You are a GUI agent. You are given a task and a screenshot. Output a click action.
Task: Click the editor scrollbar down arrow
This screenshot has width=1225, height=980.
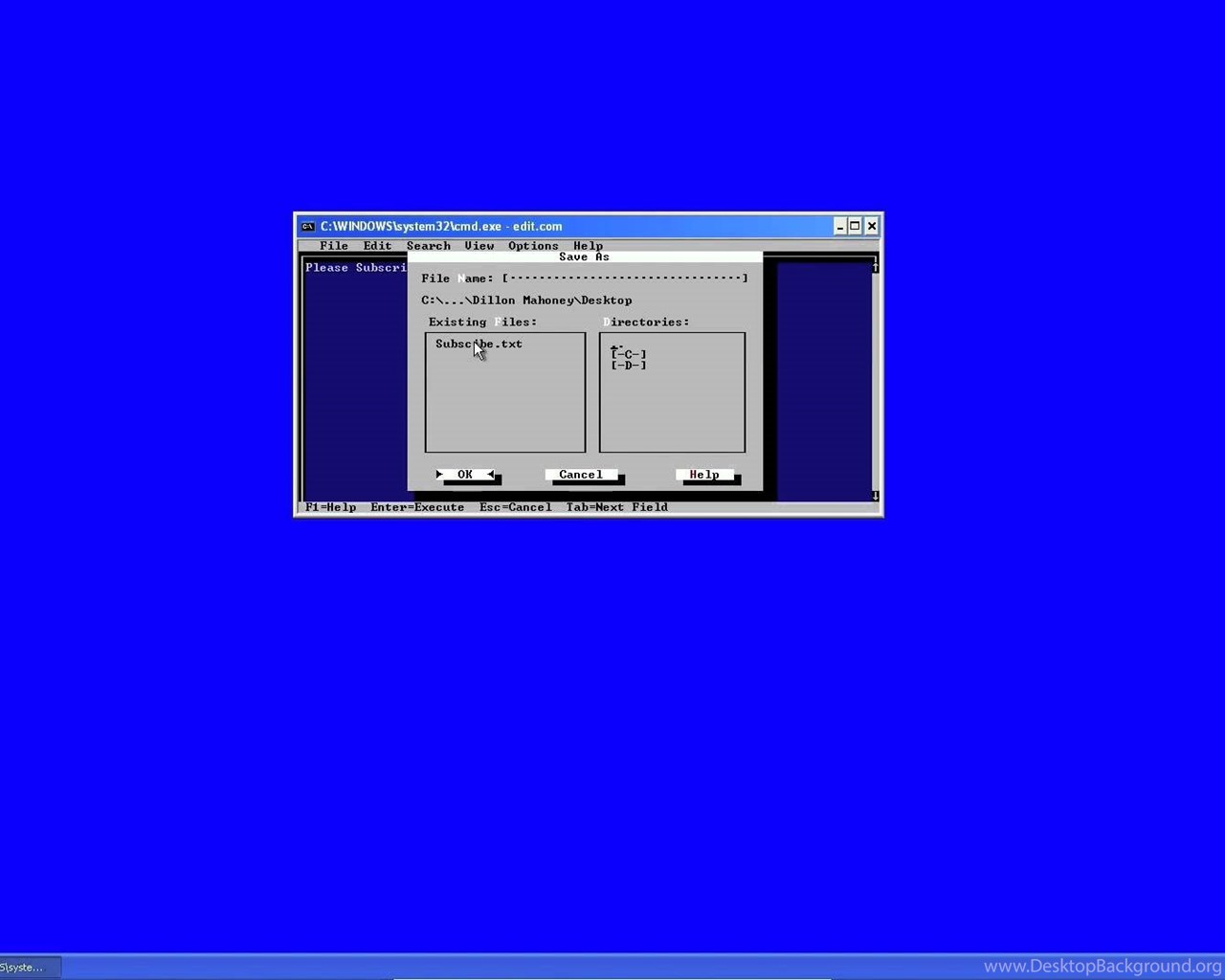[x=875, y=496]
